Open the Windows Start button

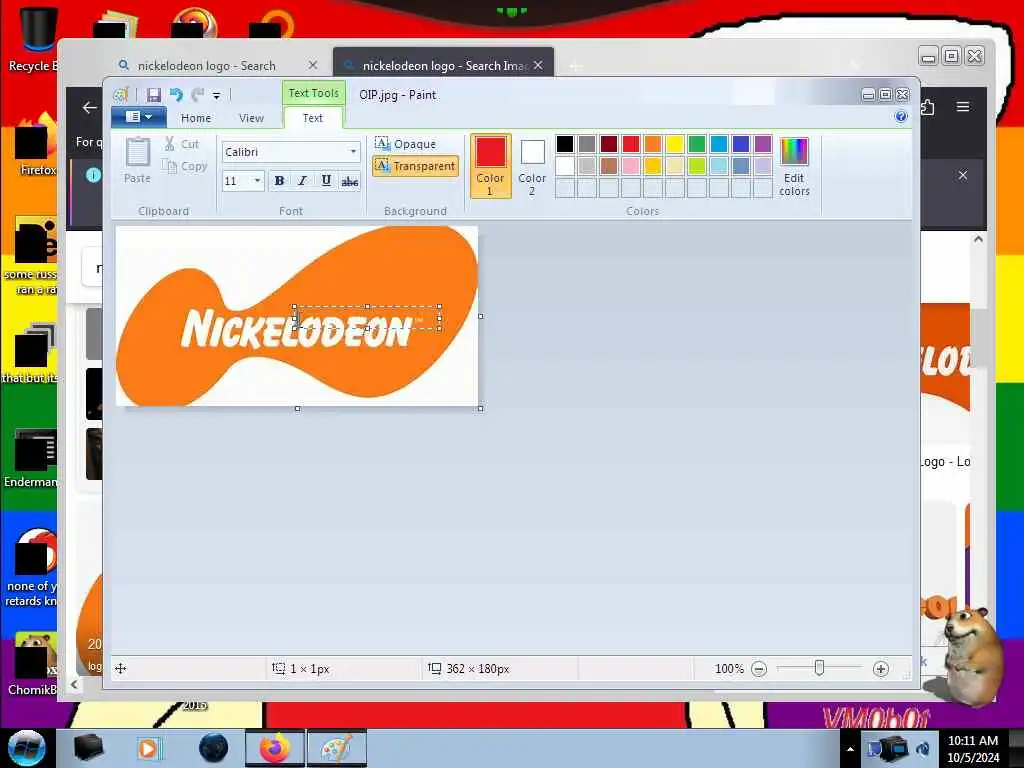[x=26, y=748]
